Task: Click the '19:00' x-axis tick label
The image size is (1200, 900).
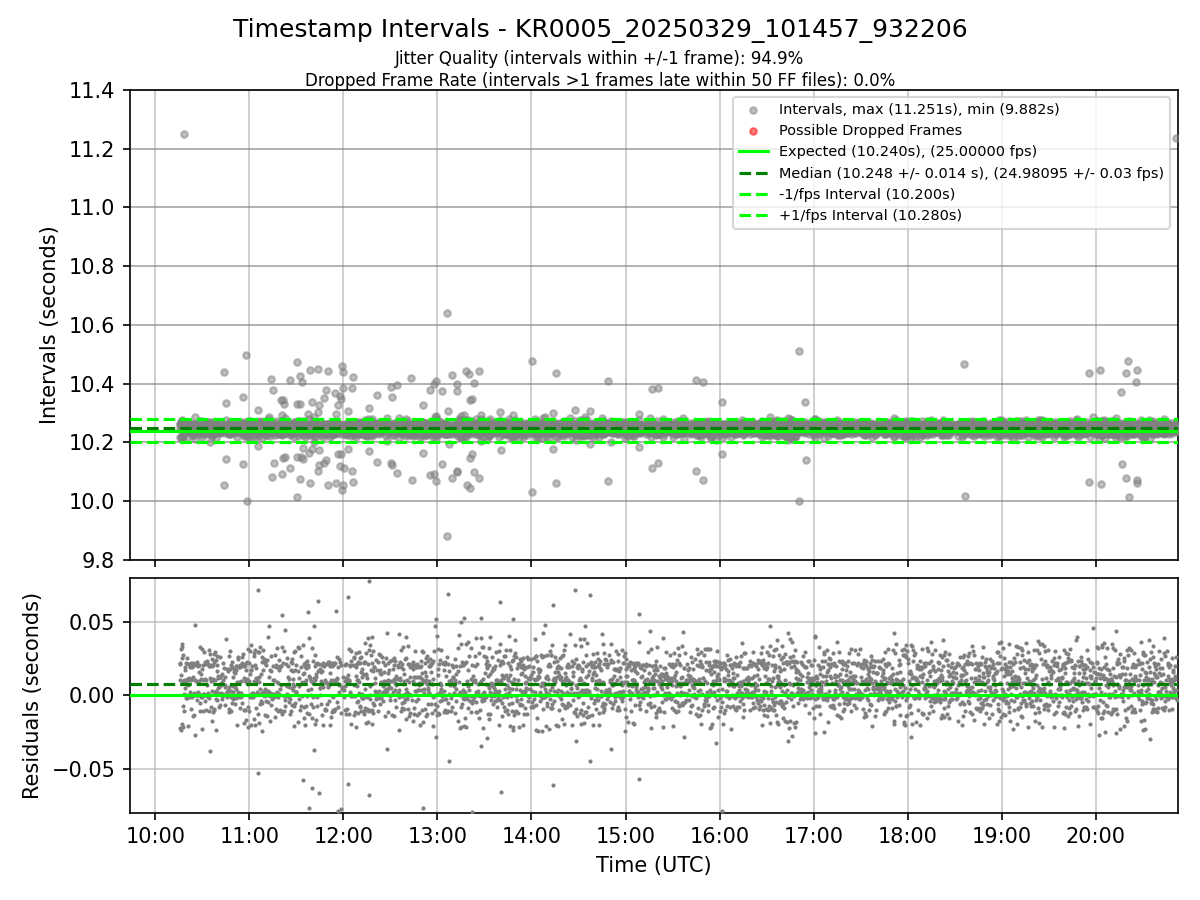Action: (x=1001, y=834)
